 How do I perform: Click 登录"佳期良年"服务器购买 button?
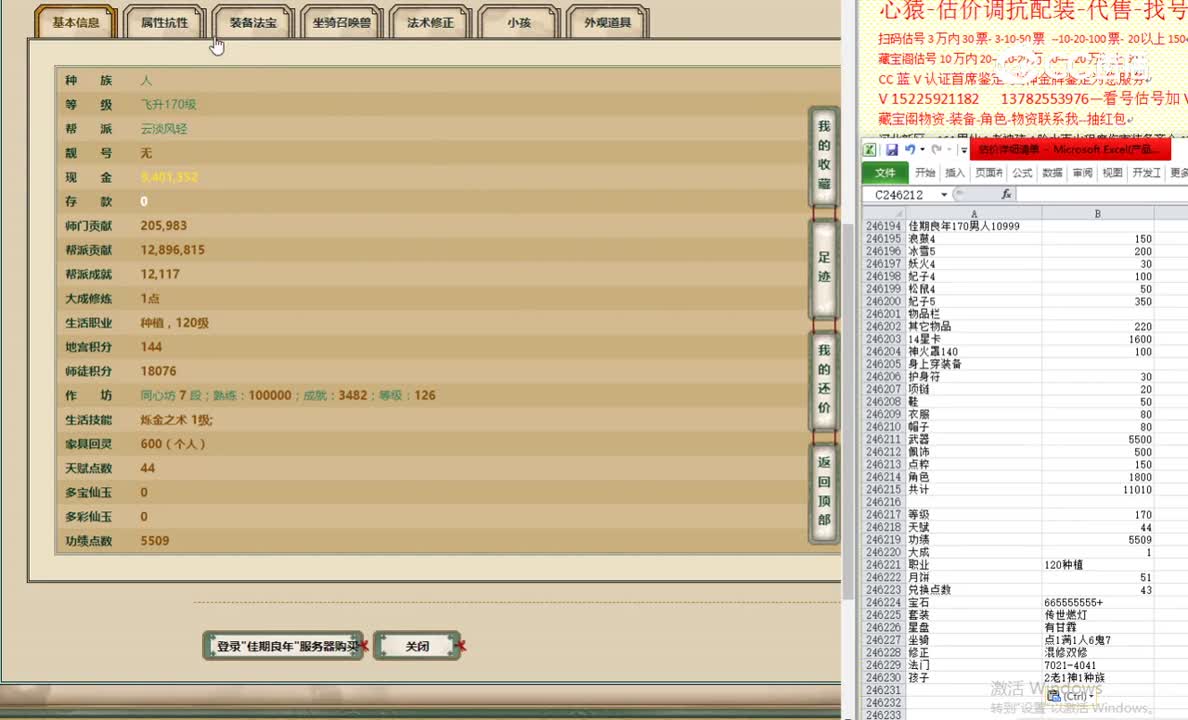click(x=283, y=646)
